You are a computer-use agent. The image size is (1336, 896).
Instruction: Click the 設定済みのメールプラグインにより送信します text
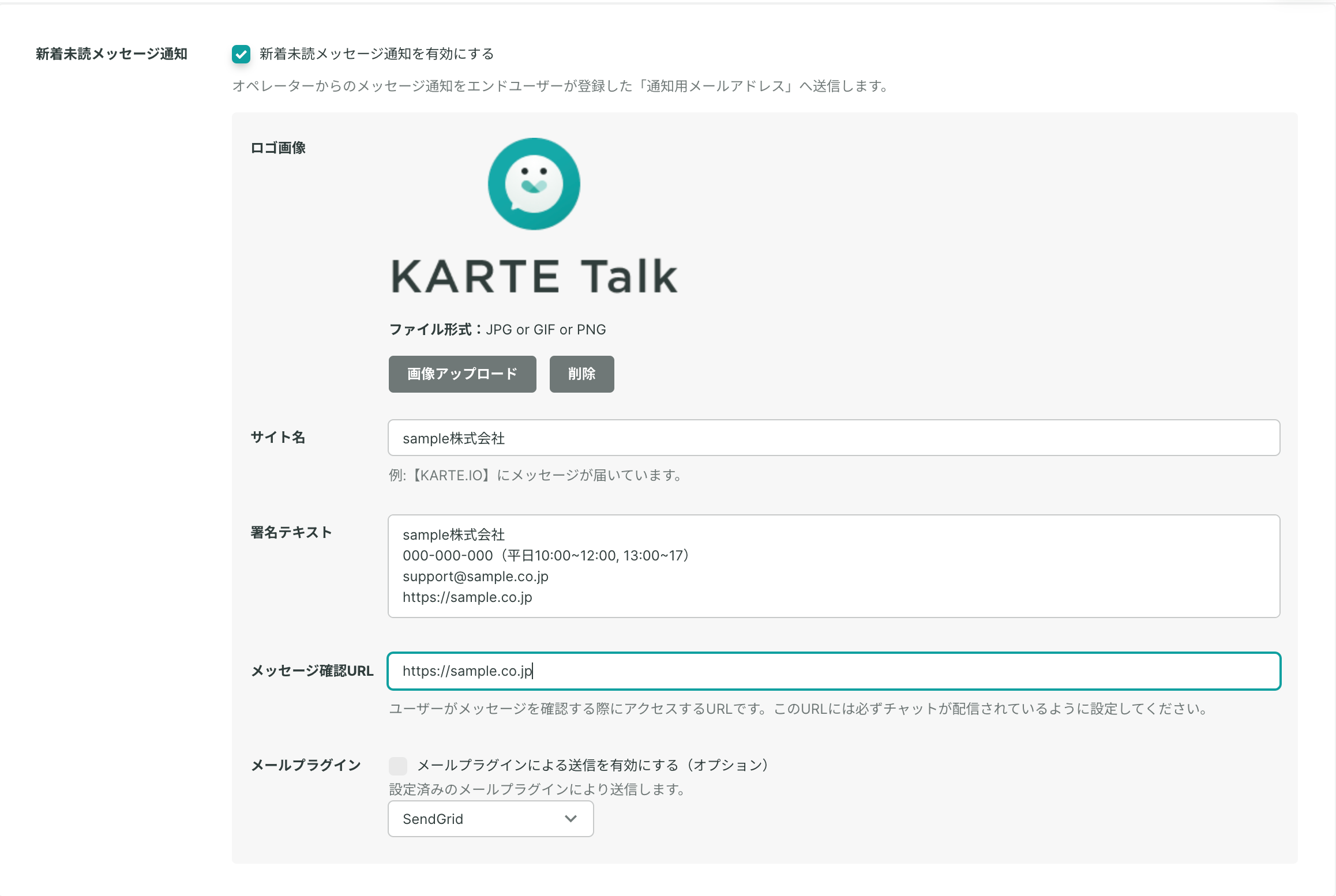coord(537,790)
